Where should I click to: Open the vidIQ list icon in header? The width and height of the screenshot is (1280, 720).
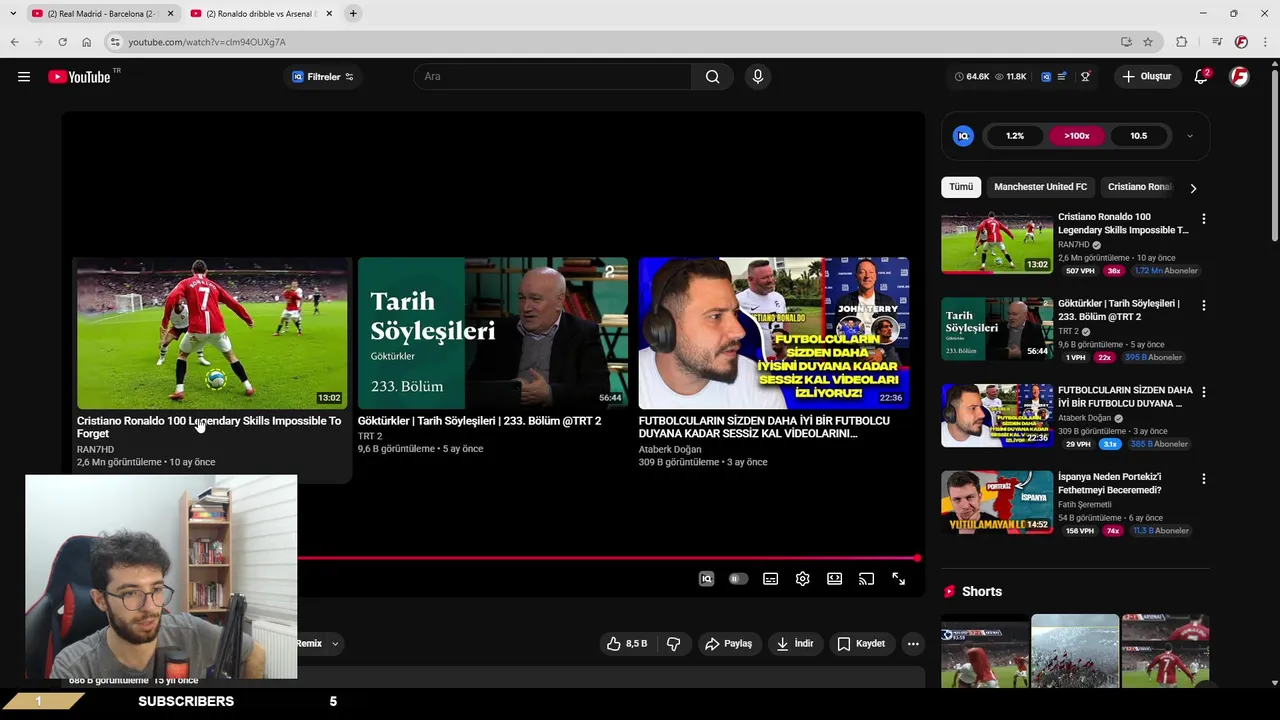point(1062,77)
